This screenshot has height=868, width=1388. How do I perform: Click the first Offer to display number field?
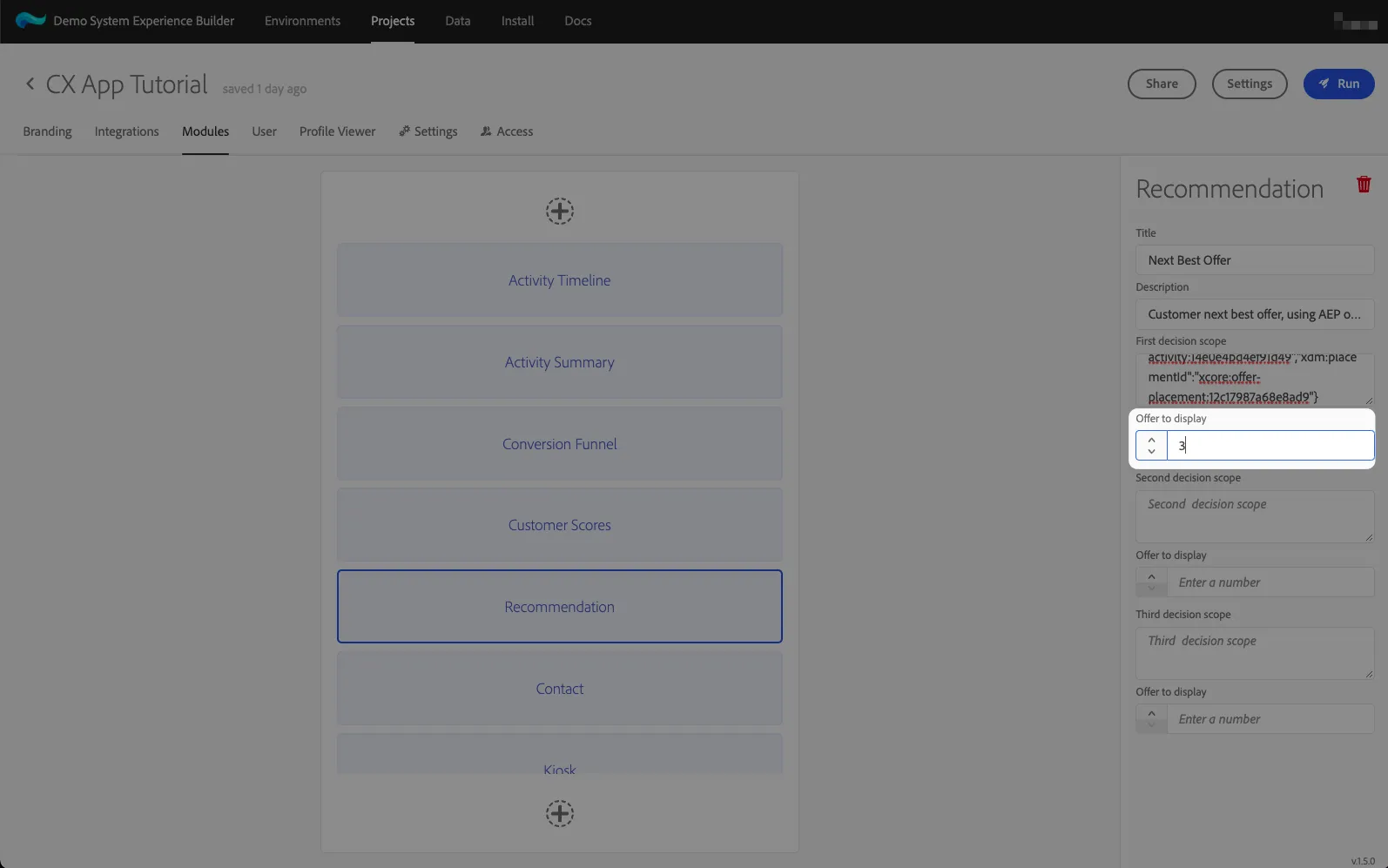pos(1270,446)
